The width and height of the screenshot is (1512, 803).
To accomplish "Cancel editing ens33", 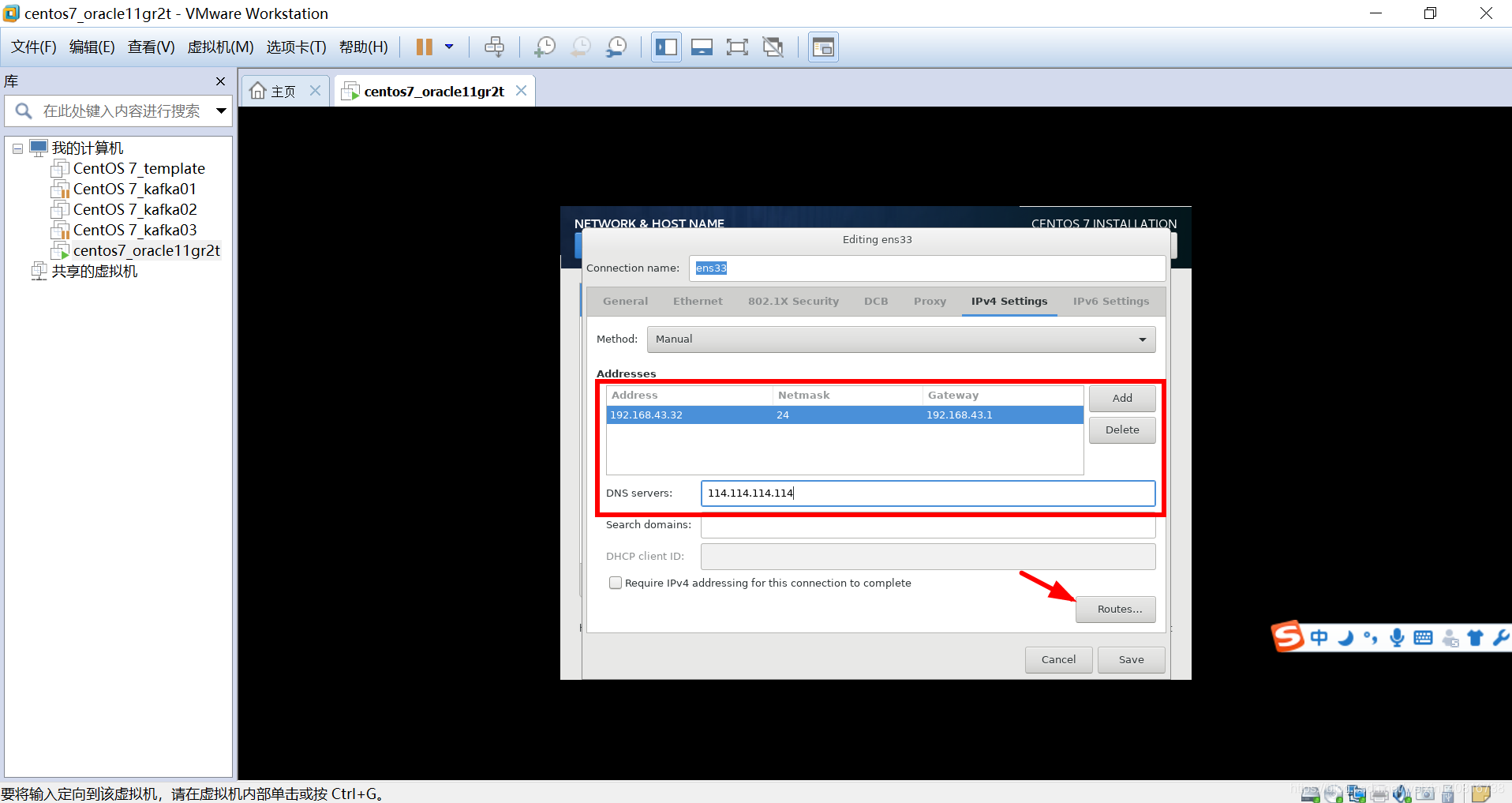I will (x=1058, y=660).
